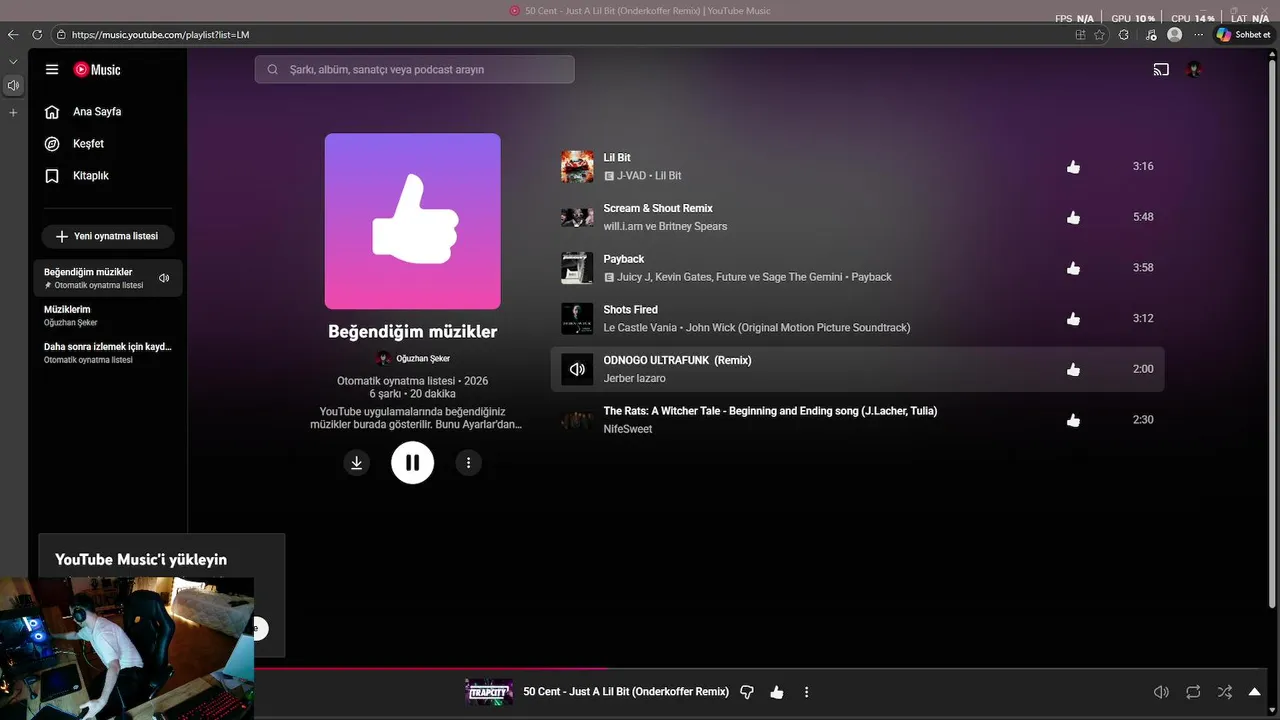Add new vertical tab plus icon
1280x720 pixels.
[x=13, y=113]
